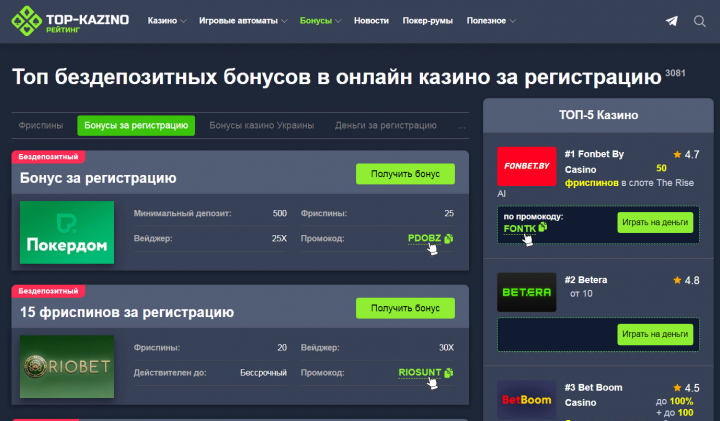The width and height of the screenshot is (720, 421).
Task: Click the Минимальный депозит: label
Action: click(183, 213)
